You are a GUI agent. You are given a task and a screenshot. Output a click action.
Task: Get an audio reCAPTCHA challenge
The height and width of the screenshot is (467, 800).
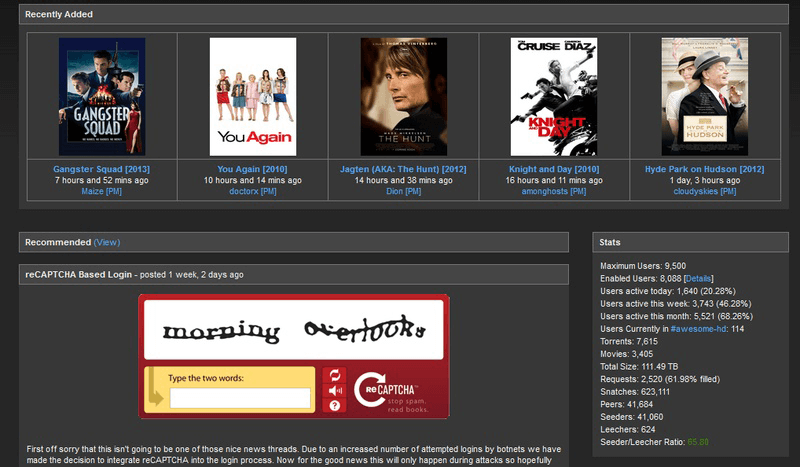335,391
